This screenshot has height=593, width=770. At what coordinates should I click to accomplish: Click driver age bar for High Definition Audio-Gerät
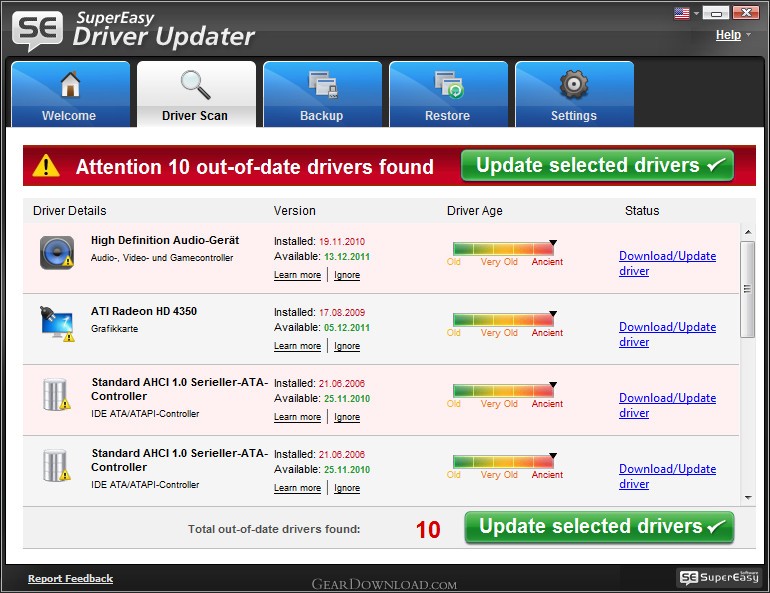coord(503,248)
